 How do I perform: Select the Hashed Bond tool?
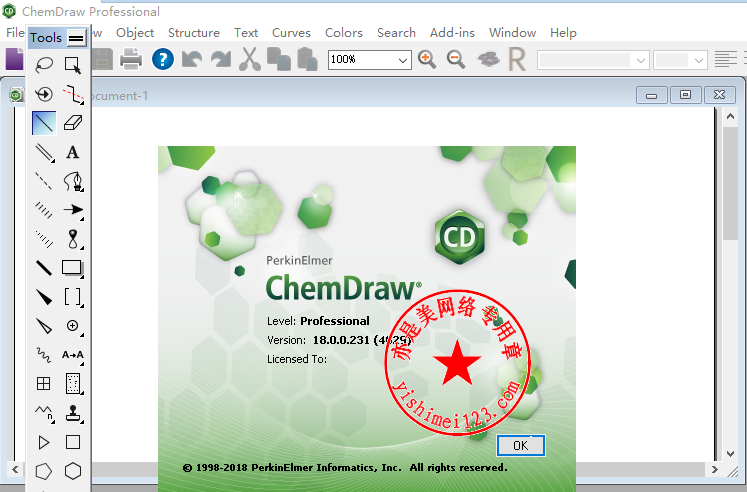44,210
